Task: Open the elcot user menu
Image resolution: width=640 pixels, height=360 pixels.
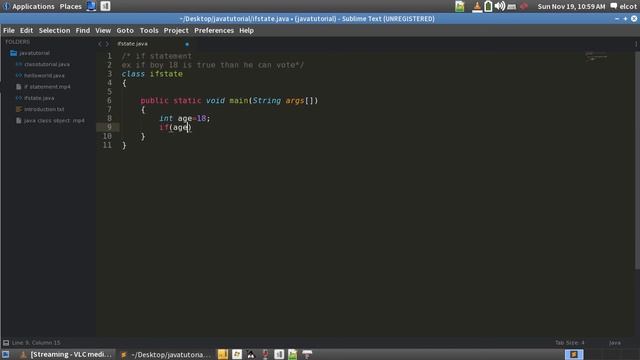Action: [624, 7]
